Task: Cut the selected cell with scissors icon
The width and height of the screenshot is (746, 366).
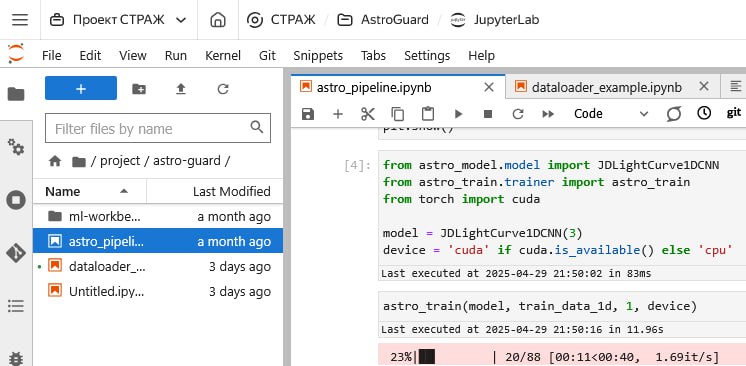Action: click(368, 114)
